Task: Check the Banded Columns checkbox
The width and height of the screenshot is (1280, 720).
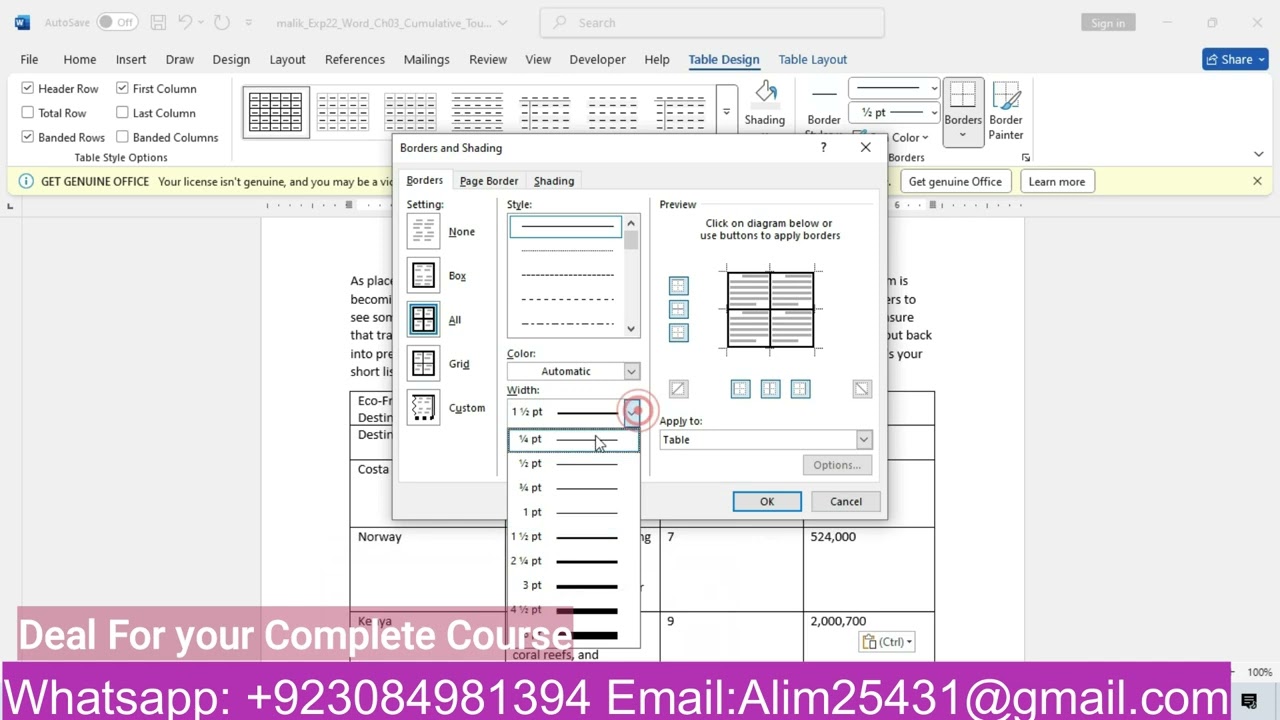Action: [122, 137]
